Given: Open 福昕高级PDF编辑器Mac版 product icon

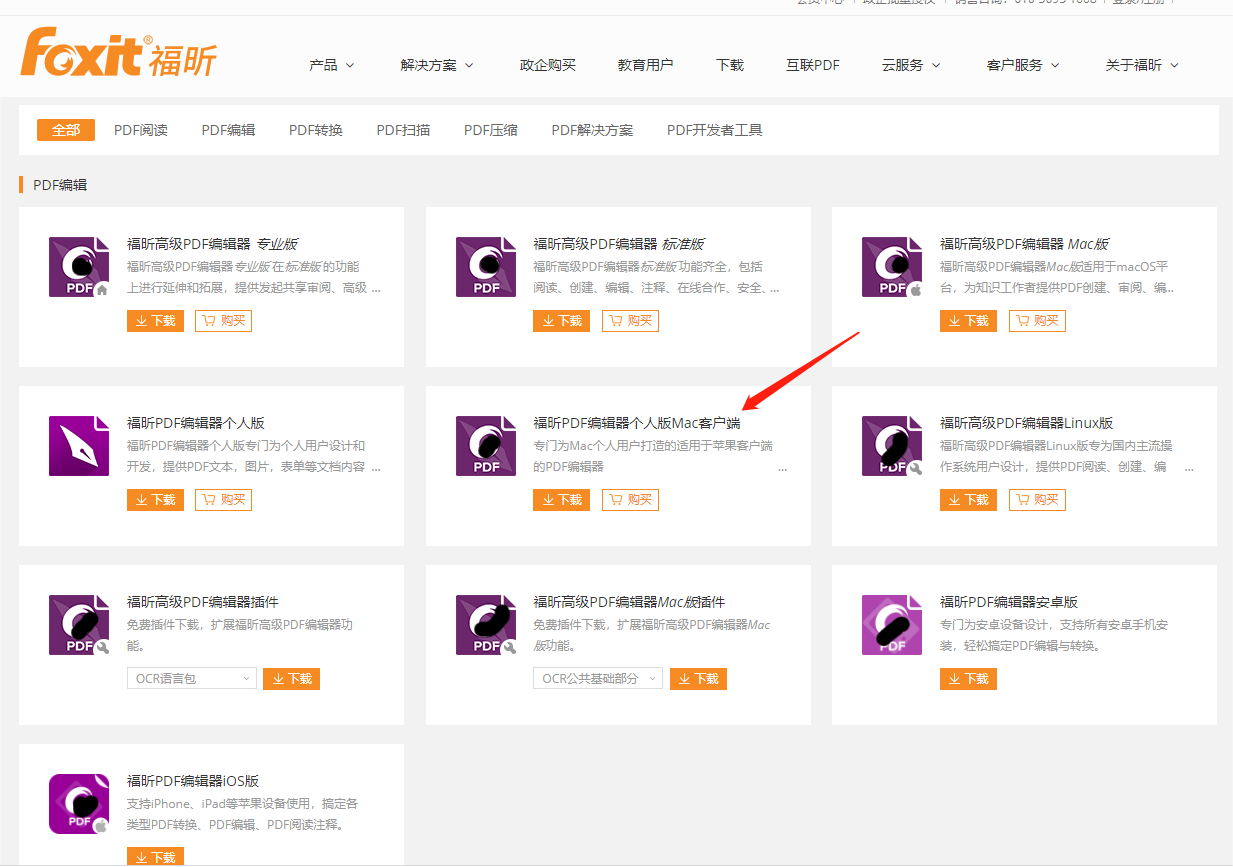Looking at the screenshot, I should pos(892,267).
